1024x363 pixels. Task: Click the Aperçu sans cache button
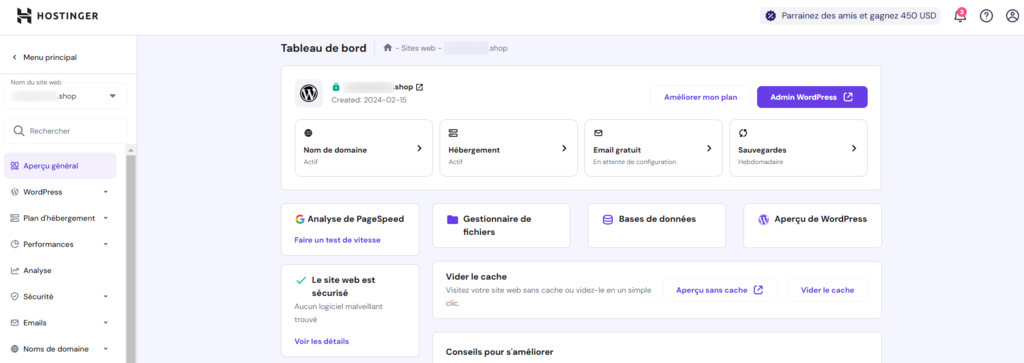pyautogui.click(x=720, y=290)
